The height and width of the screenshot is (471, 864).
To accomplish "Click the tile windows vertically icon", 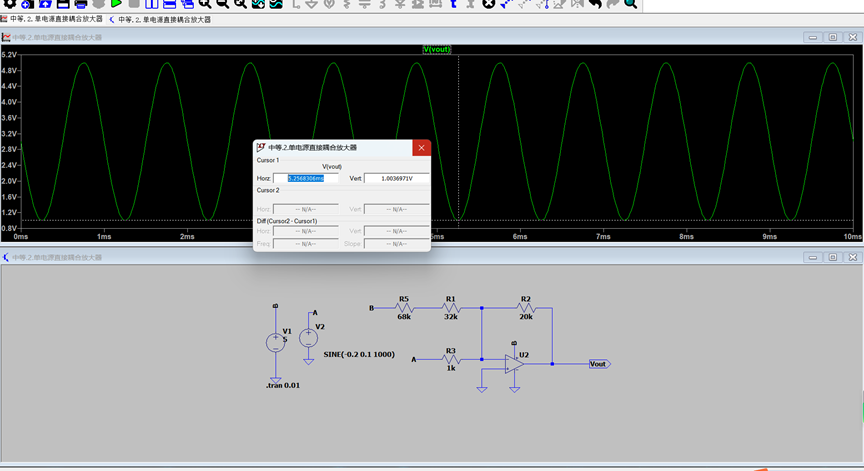I will point(152,4).
